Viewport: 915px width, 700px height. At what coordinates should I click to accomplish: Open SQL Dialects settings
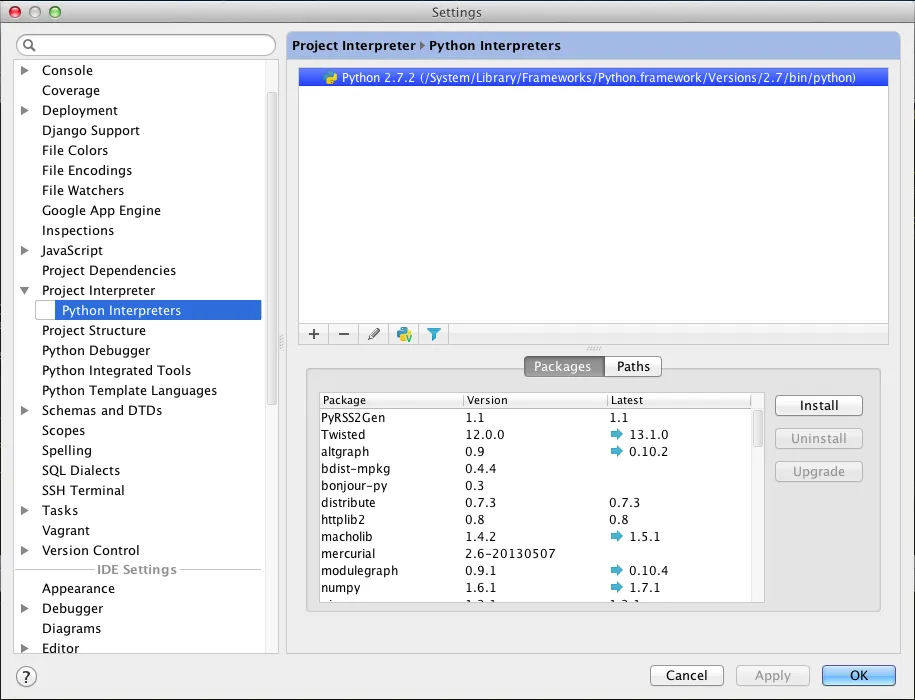click(81, 470)
